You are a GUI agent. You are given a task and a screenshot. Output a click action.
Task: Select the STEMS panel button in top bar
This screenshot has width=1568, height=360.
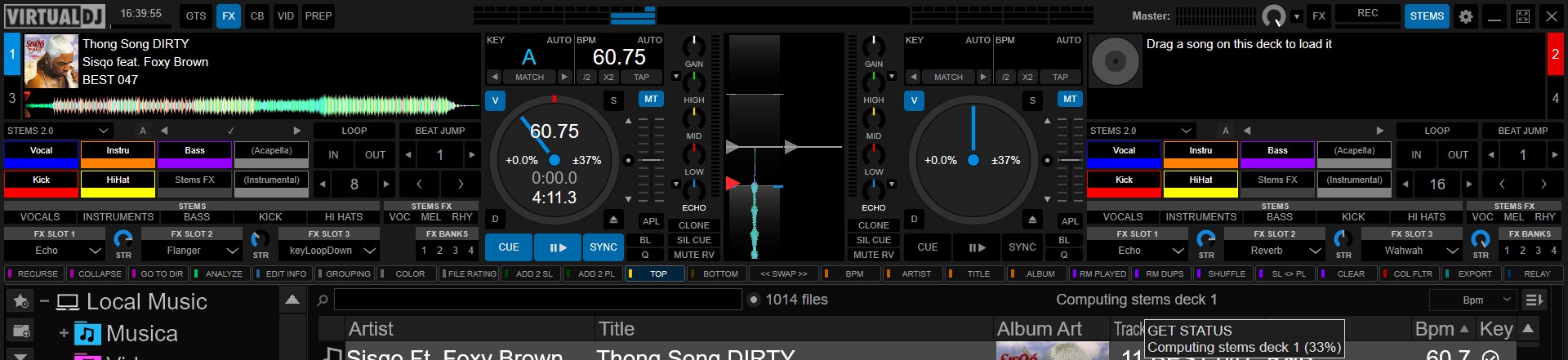coord(1427,16)
